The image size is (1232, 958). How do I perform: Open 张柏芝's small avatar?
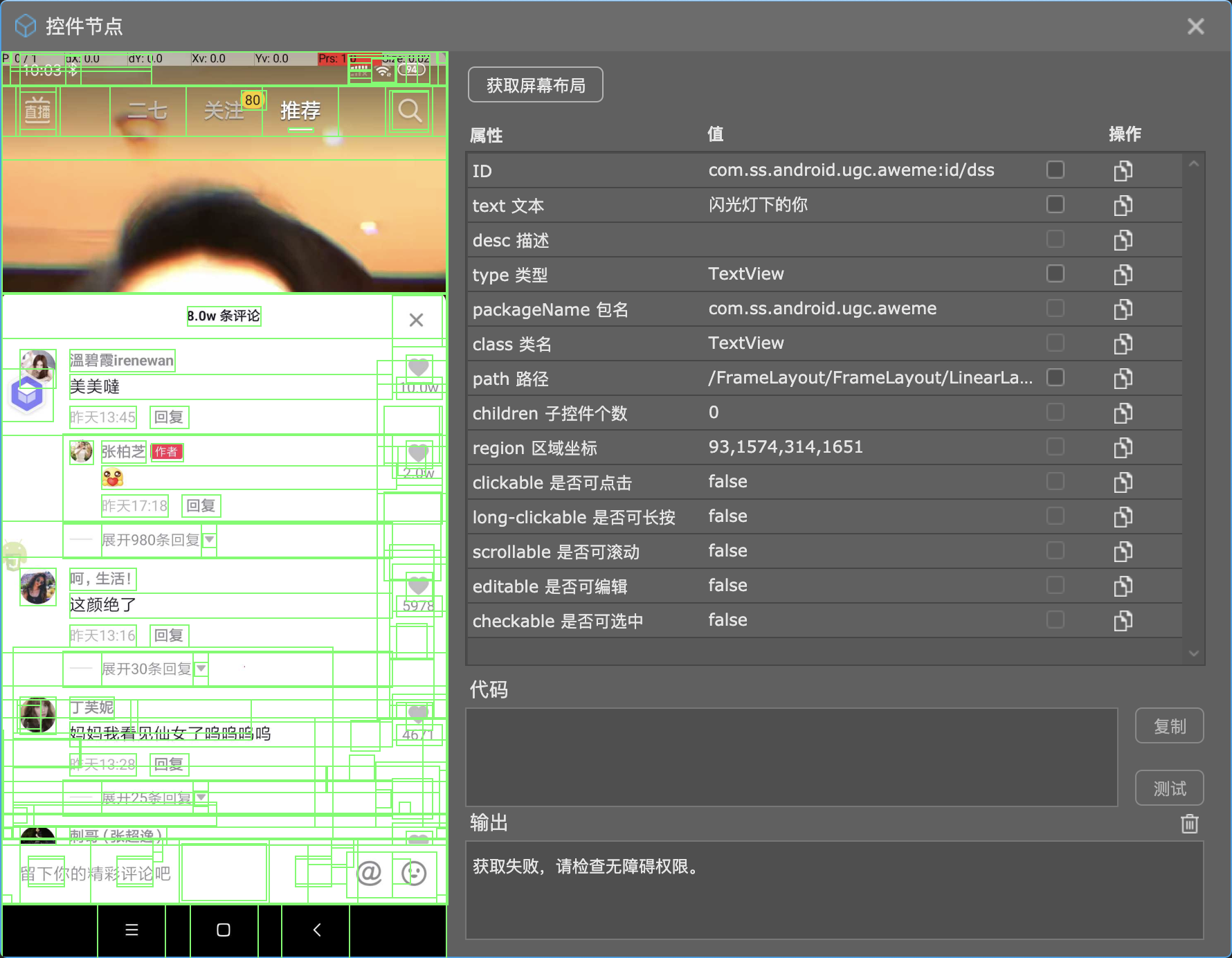point(82,452)
